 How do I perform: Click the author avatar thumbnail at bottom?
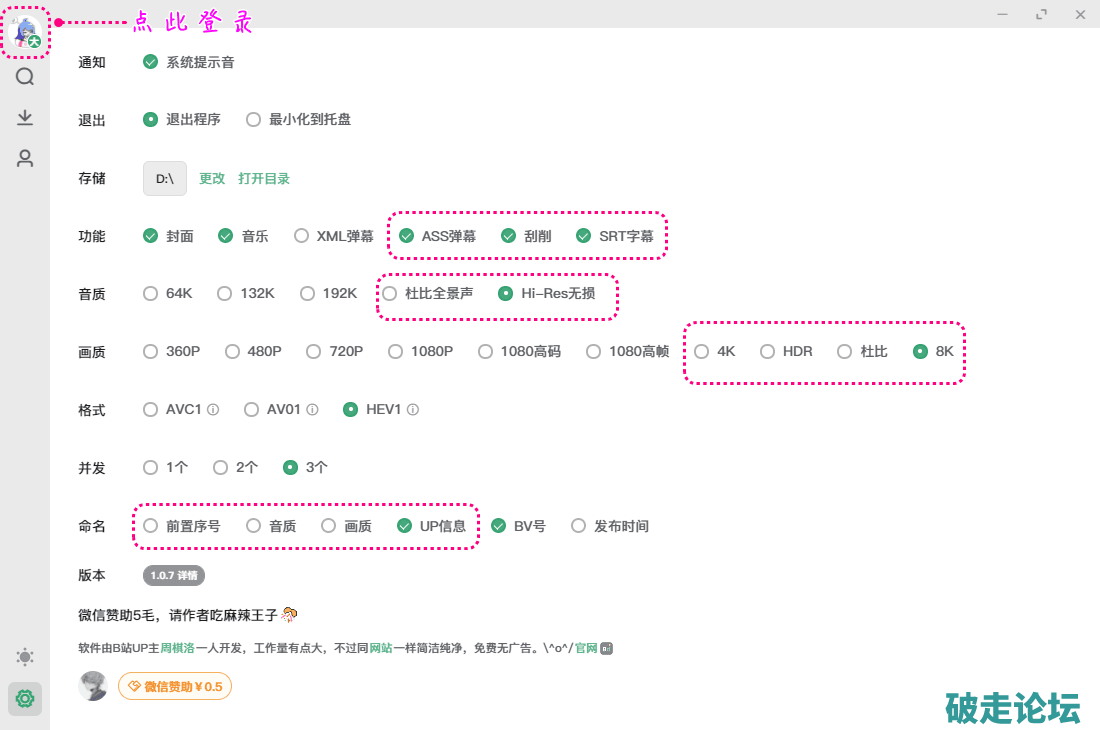(x=93, y=686)
